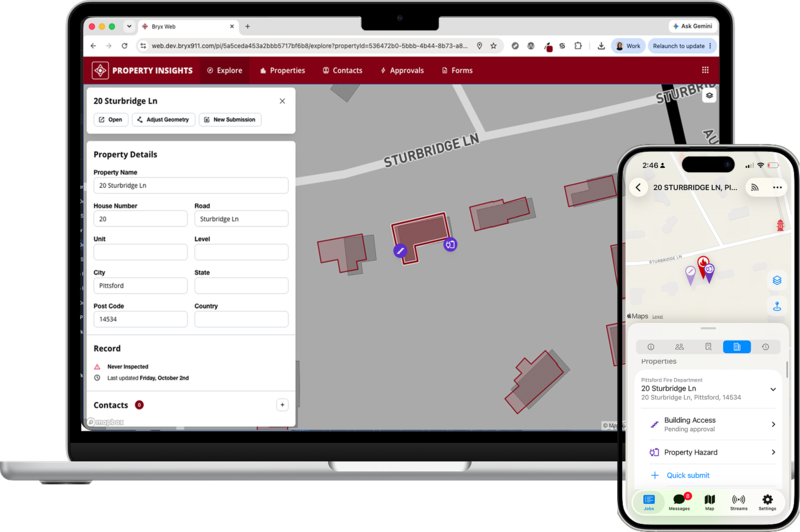The image size is (800, 532).
Task: Open Settings in phone bottom bar
Action: (767, 502)
